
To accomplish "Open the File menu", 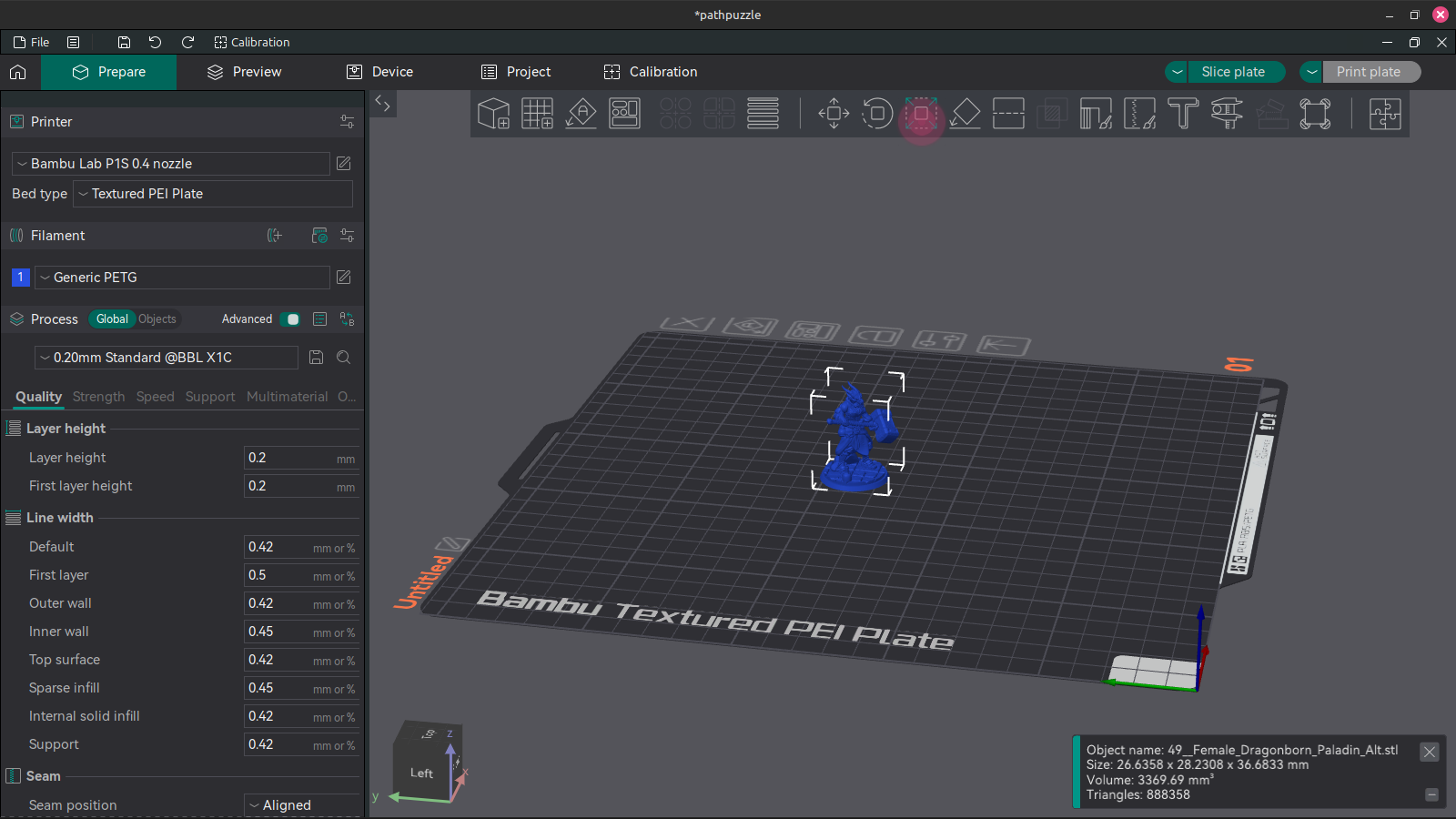I will click(31, 42).
